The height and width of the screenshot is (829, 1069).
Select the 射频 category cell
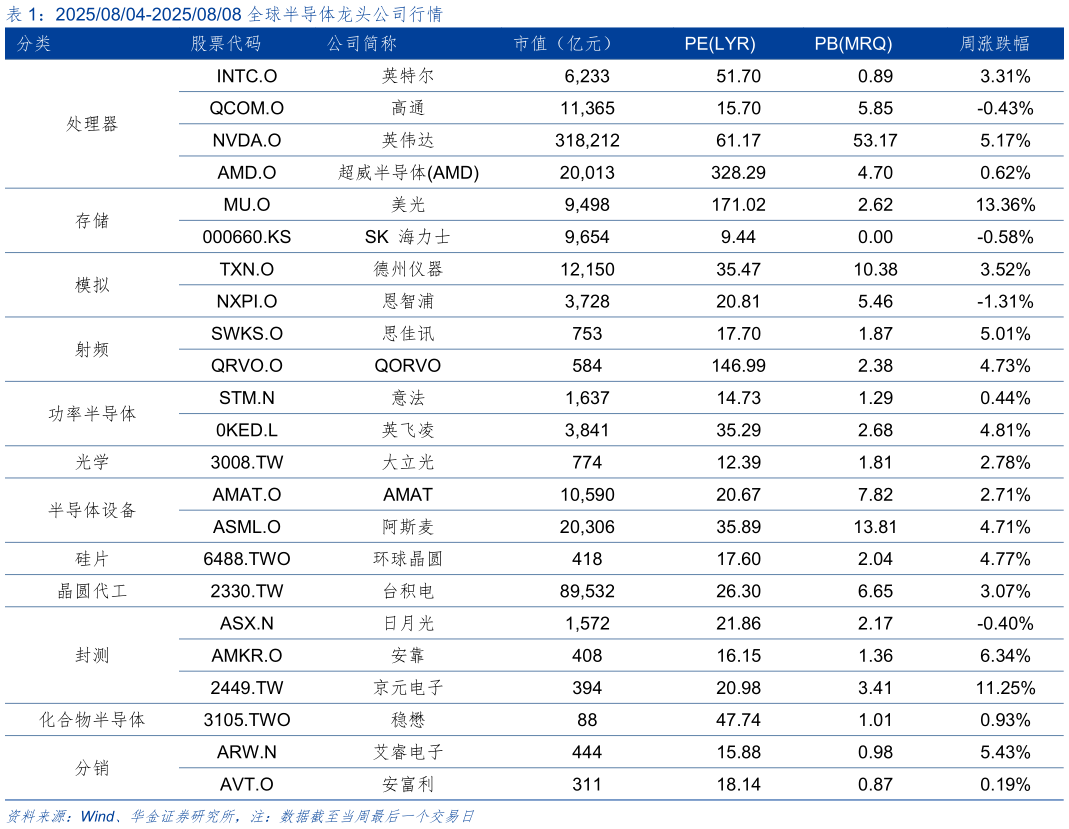click(x=92, y=350)
